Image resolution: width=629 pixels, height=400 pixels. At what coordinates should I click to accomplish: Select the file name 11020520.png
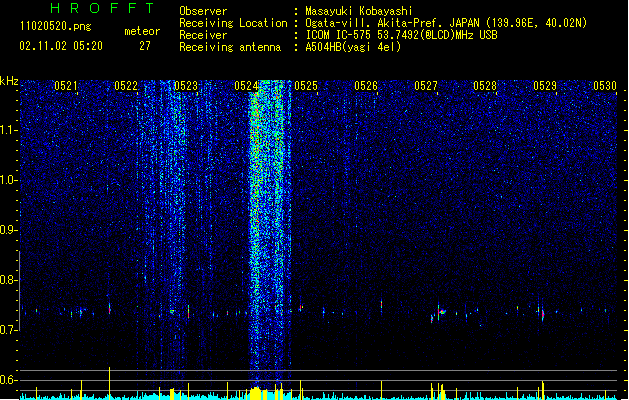point(55,27)
